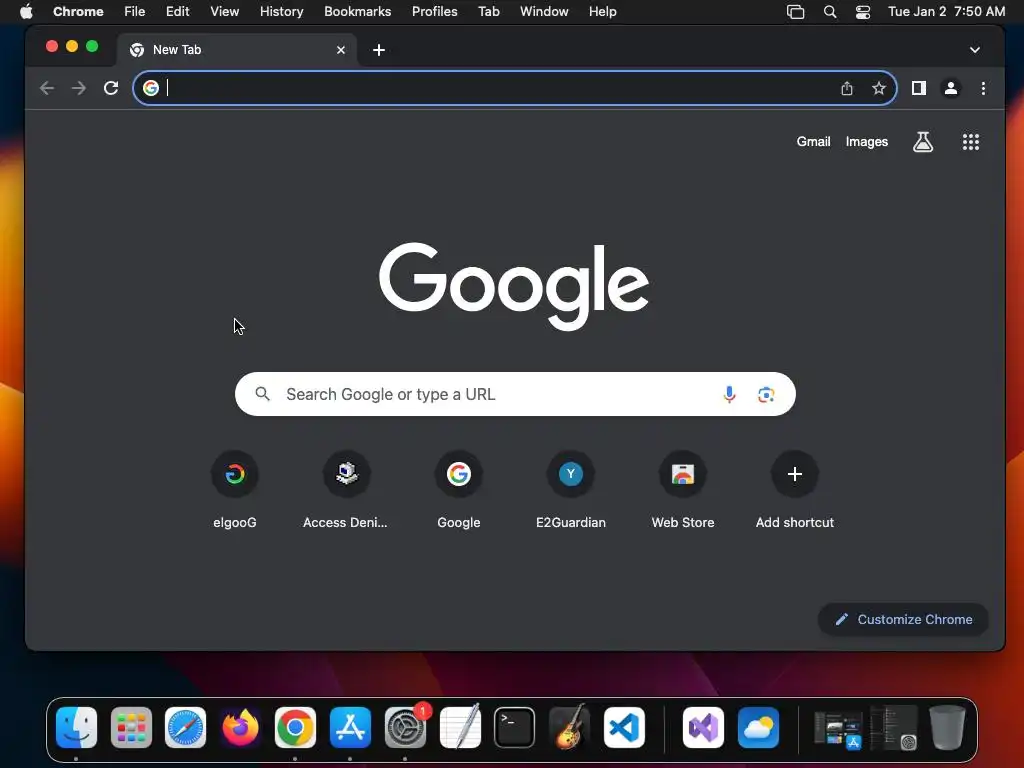
Task: Click the share icon in address bar
Action: click(x=847, y=88)
